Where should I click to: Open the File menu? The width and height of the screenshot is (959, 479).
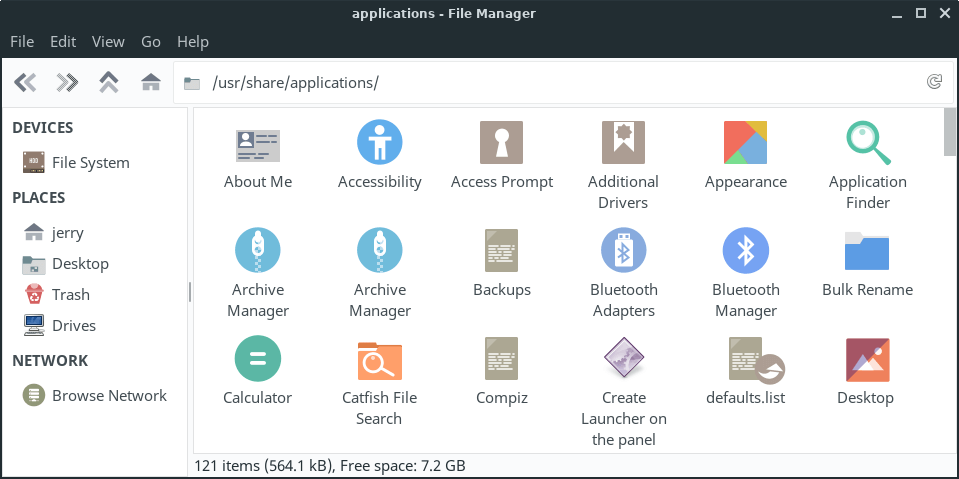tap(22, 41)
